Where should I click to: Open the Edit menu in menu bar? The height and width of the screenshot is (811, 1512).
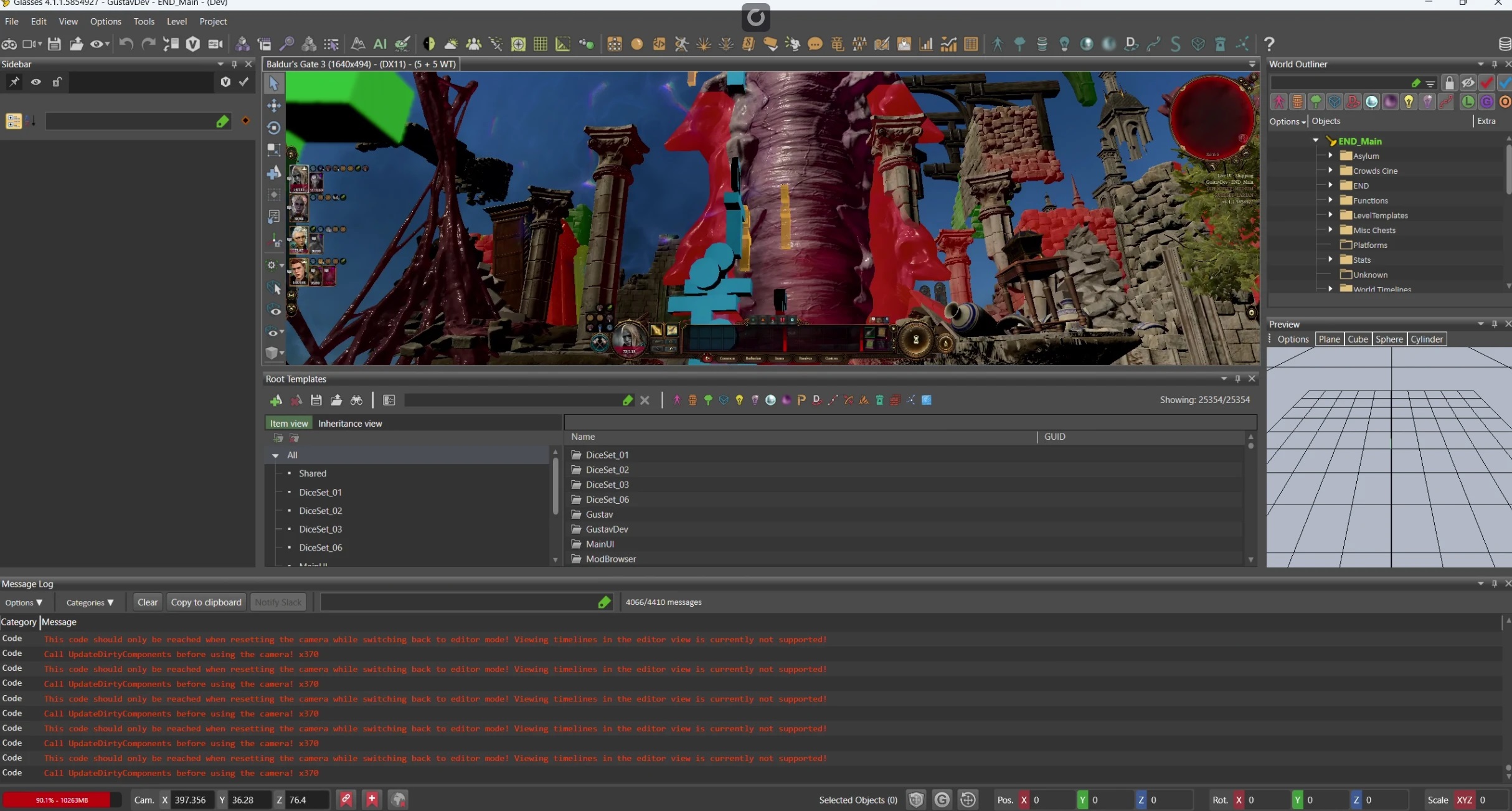click(38, 21)
